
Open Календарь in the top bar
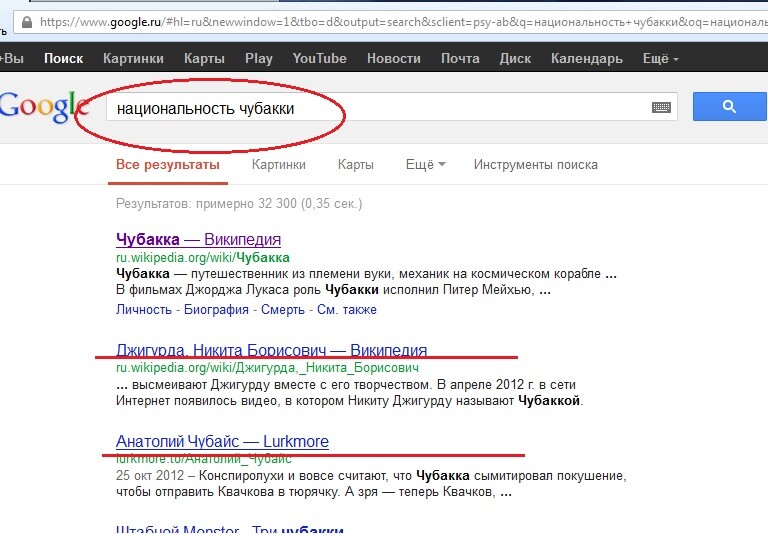coord(586,59)
